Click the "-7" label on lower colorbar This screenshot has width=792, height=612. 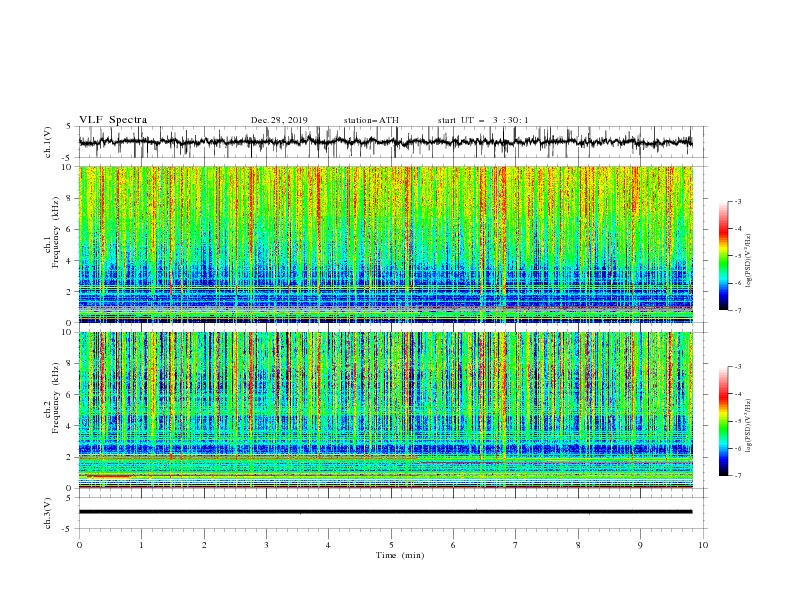738,476
